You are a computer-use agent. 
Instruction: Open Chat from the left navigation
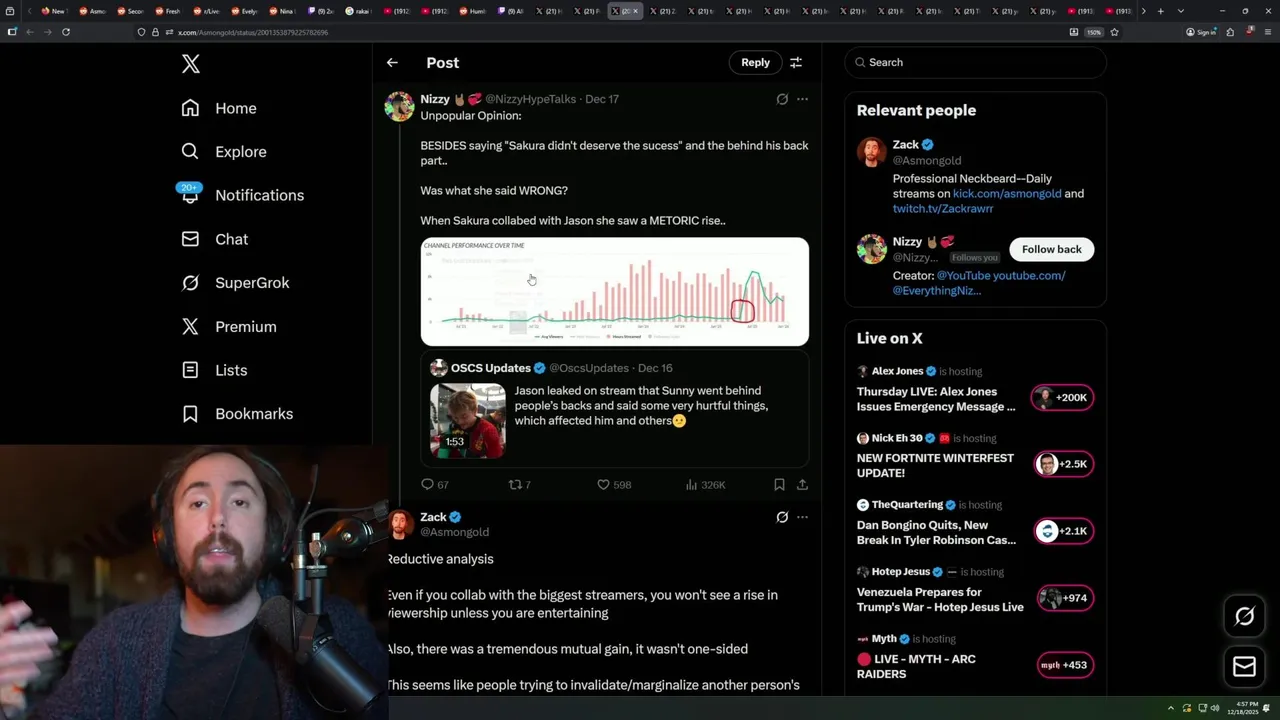point(214,239)
